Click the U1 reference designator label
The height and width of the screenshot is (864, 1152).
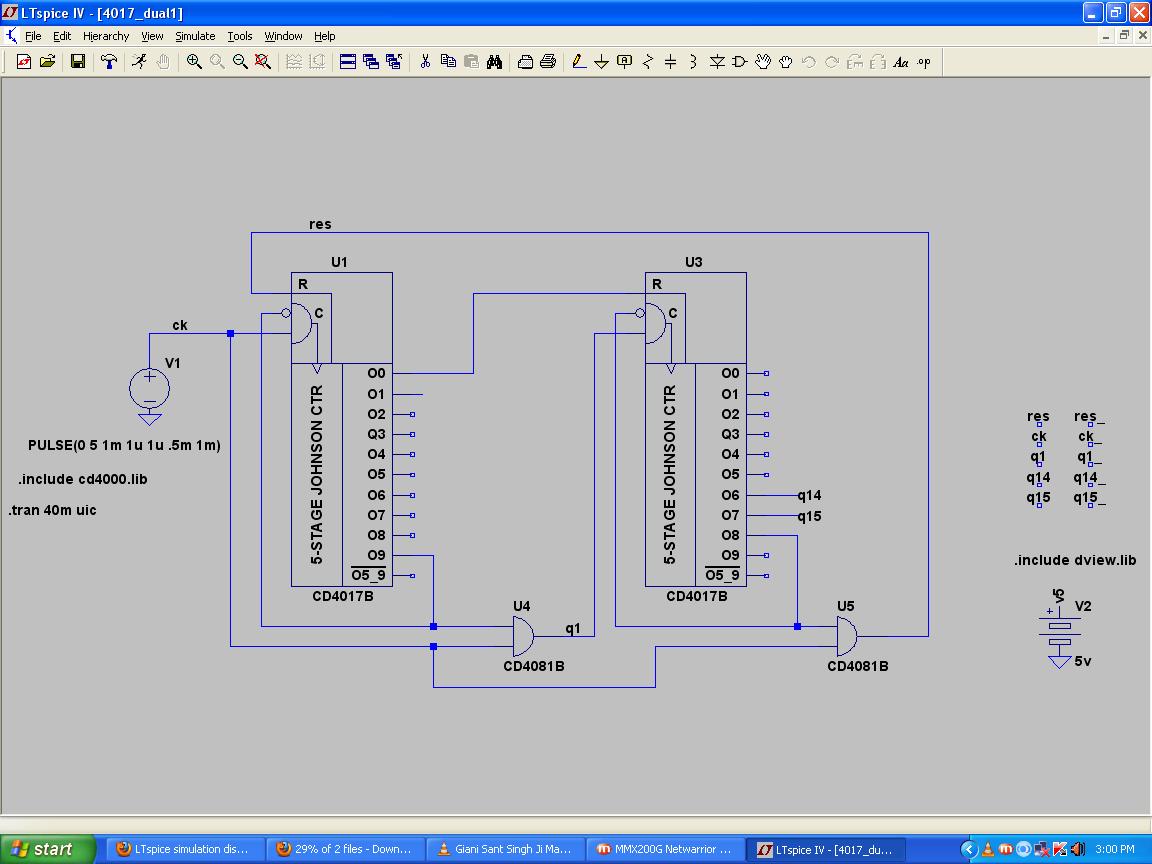coord(339,262)
